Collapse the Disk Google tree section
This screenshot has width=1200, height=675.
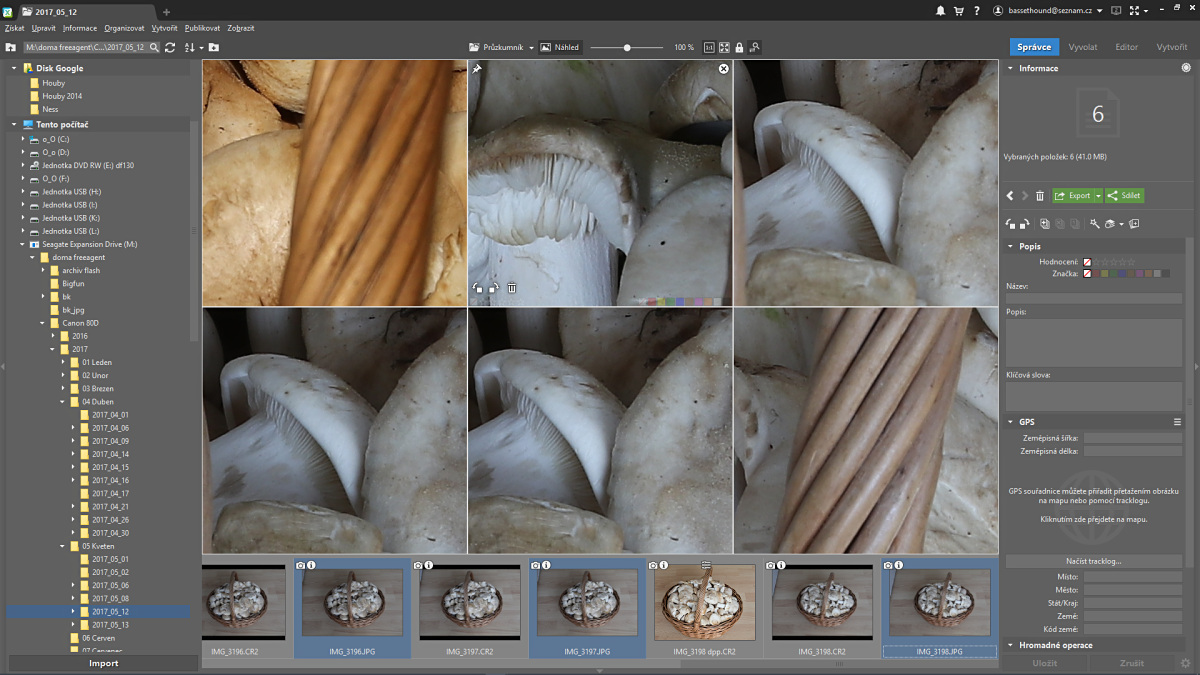(x=15, y=68)
